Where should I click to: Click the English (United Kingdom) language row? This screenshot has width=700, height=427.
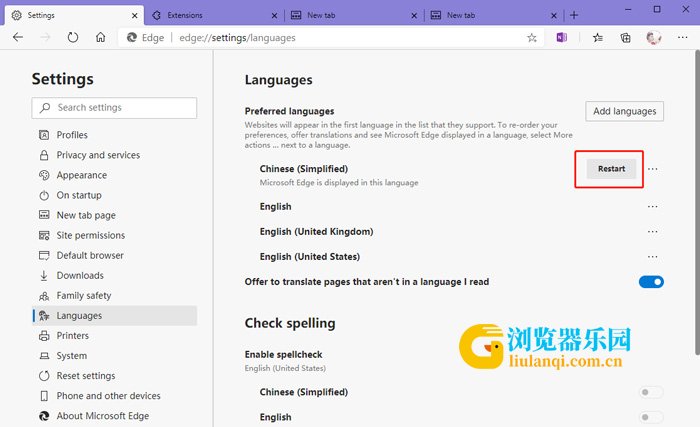click(454, 232)
